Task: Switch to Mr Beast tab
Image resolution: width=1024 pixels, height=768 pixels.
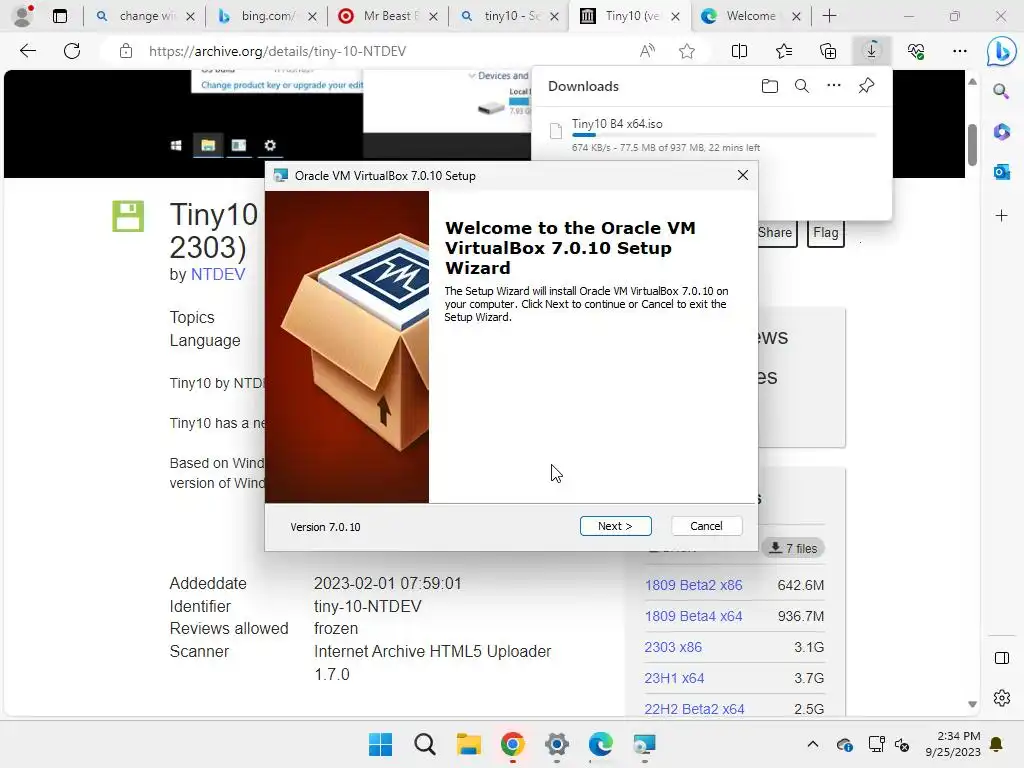Action: (387, 16)
